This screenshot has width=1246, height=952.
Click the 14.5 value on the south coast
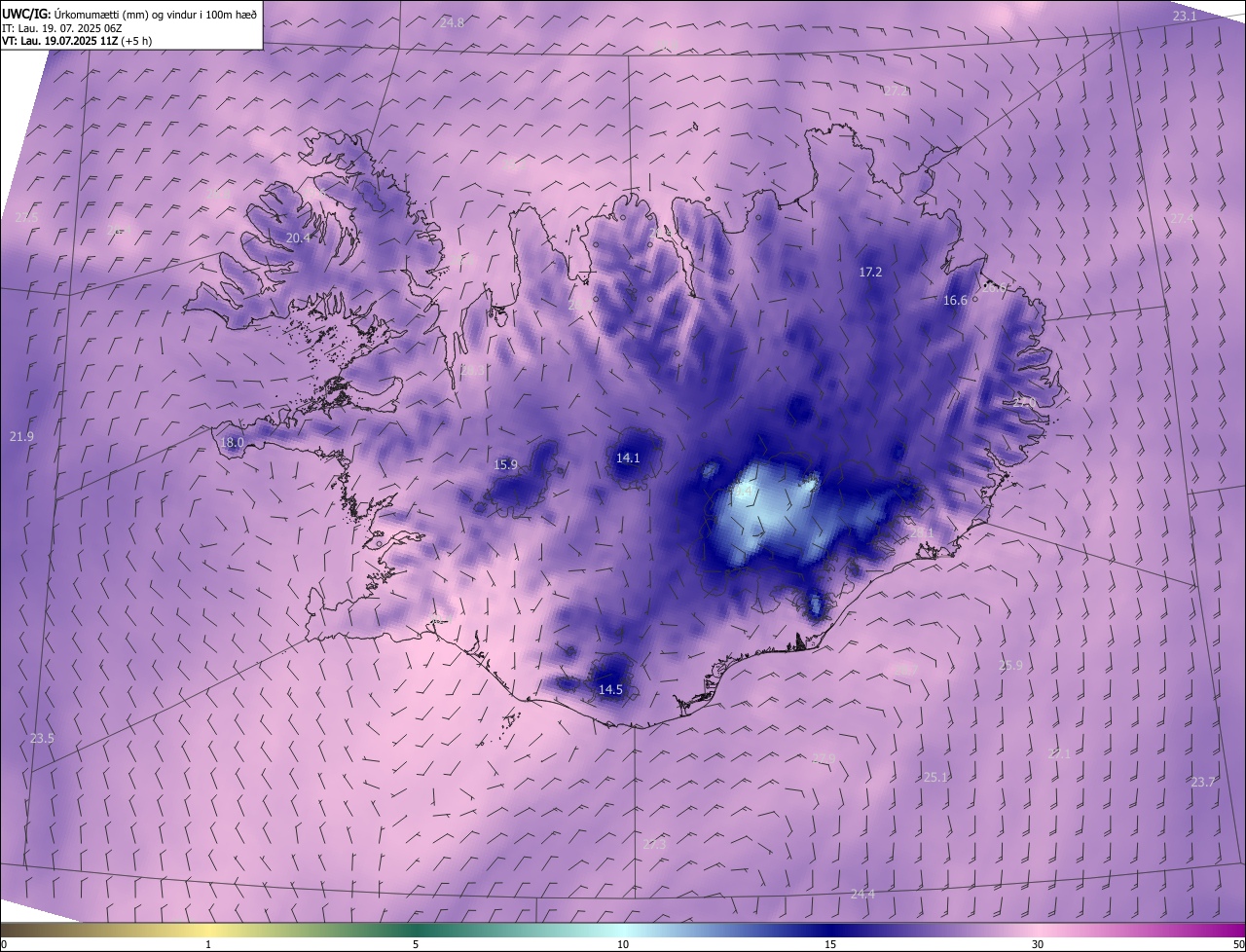coord(610,689)
